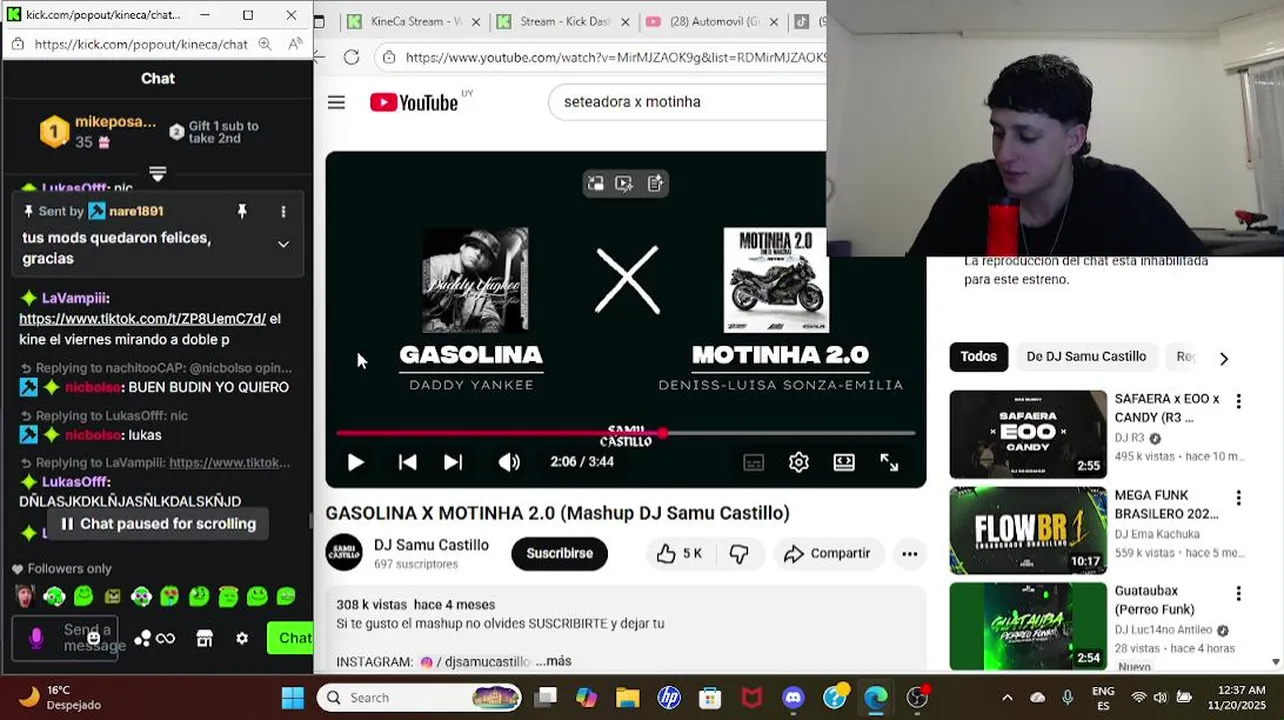Click Windows taskbar Search box
This screenshot has height=720, width=1284.
(419, 697)
